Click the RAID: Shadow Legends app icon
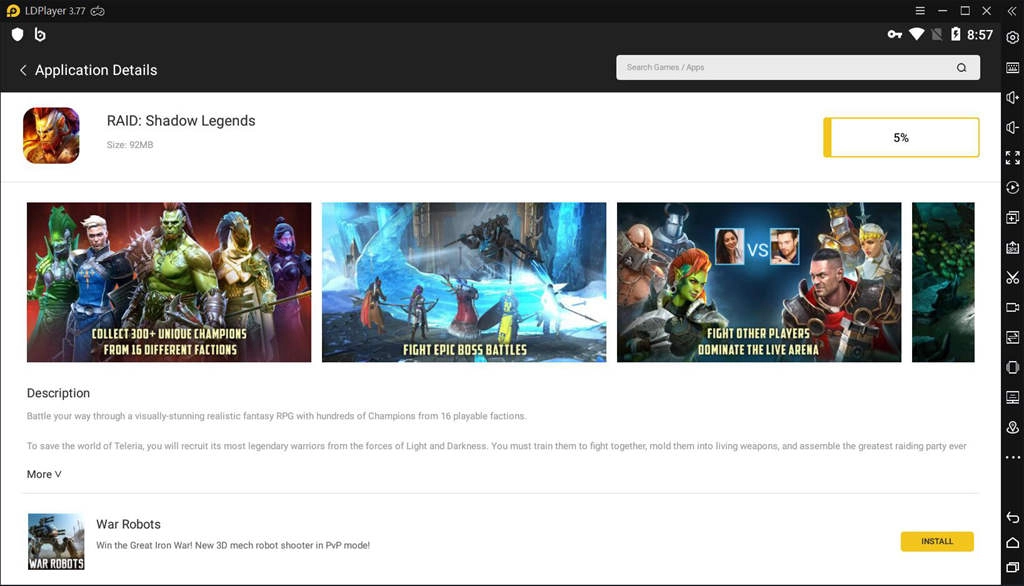Screen dimensions: 1024x586 click(x=51, y=135)
